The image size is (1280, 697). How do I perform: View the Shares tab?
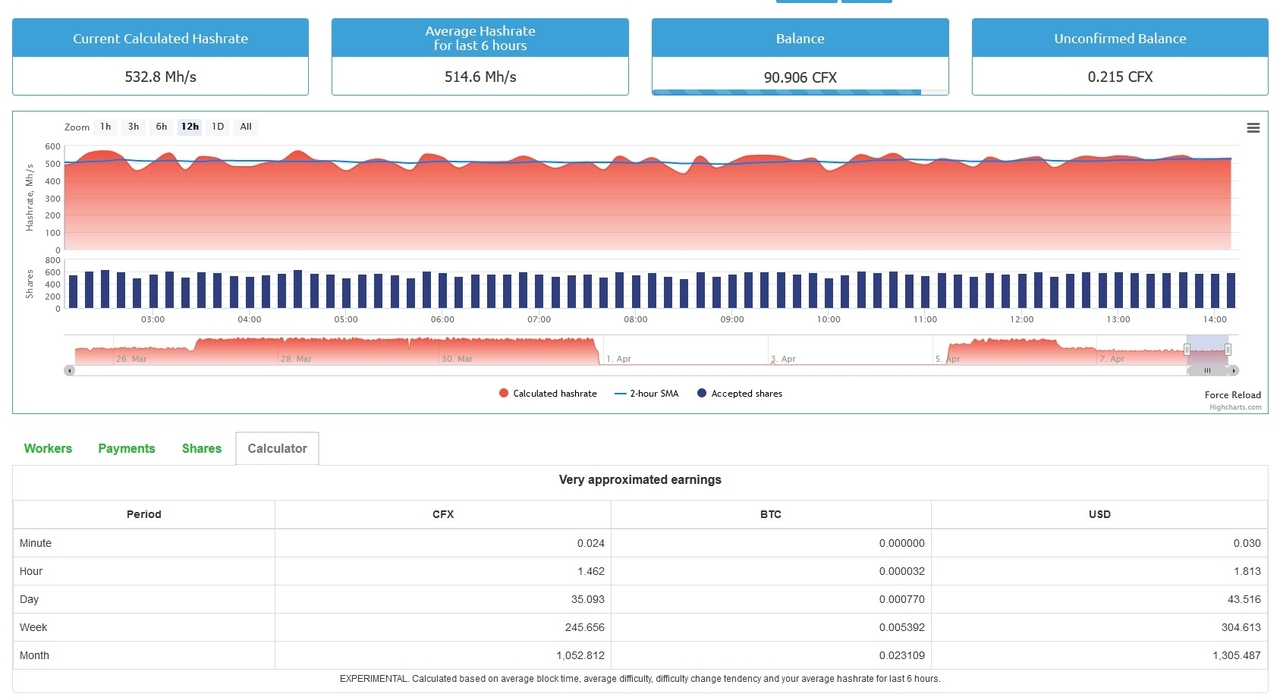(201, 449)
